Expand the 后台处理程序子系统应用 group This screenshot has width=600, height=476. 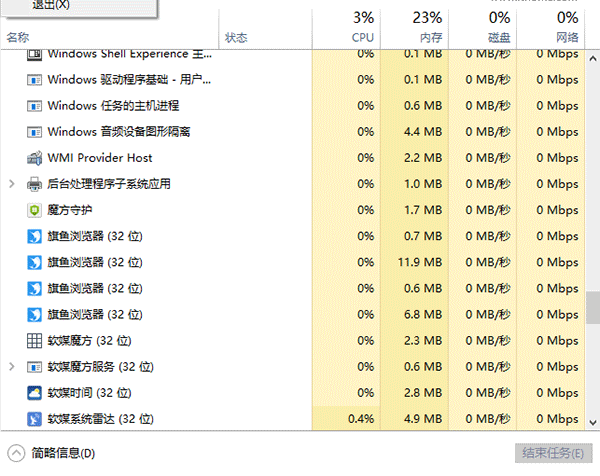tap(12, 184)
